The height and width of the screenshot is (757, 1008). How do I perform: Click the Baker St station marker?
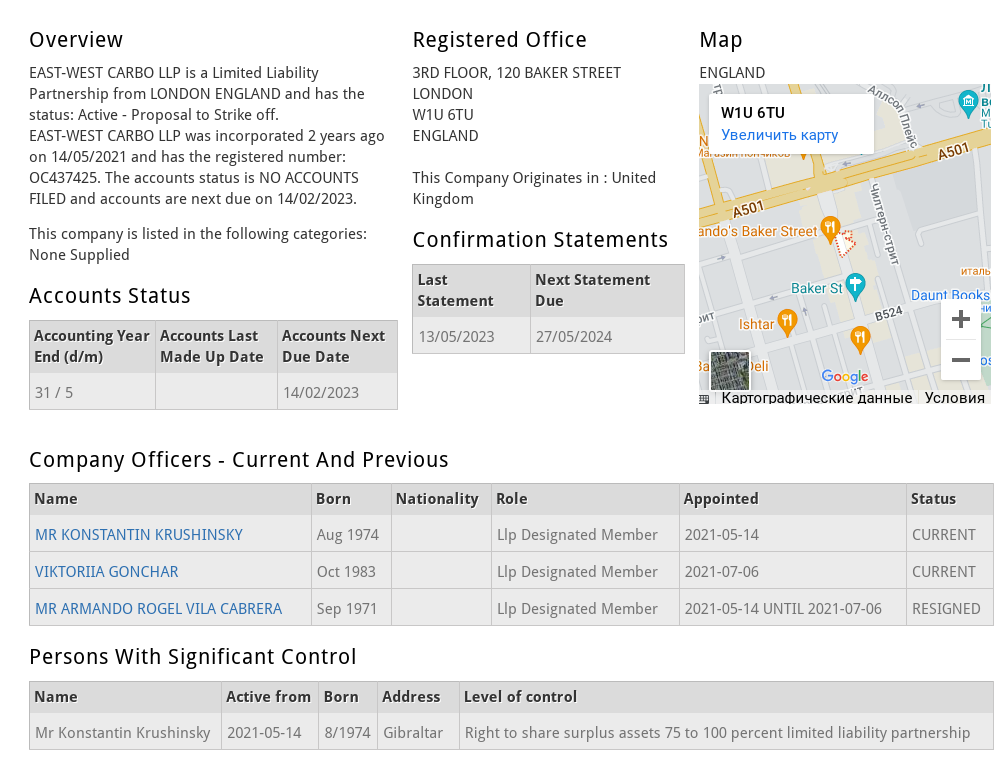pos(854,287)
